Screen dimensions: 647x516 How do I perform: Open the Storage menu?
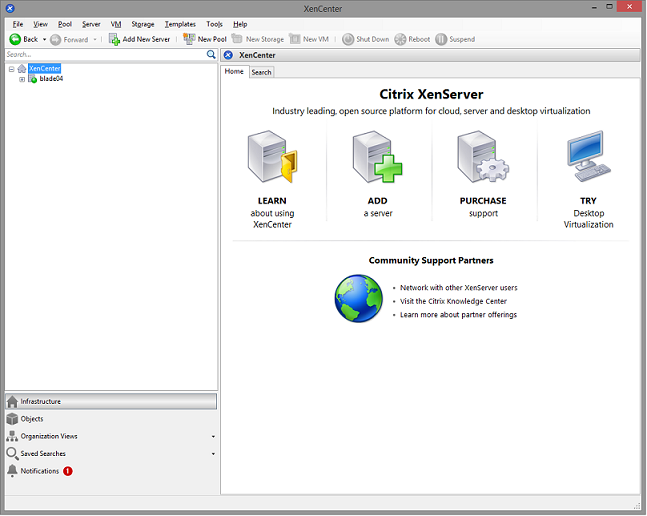[x=143, y=24]
